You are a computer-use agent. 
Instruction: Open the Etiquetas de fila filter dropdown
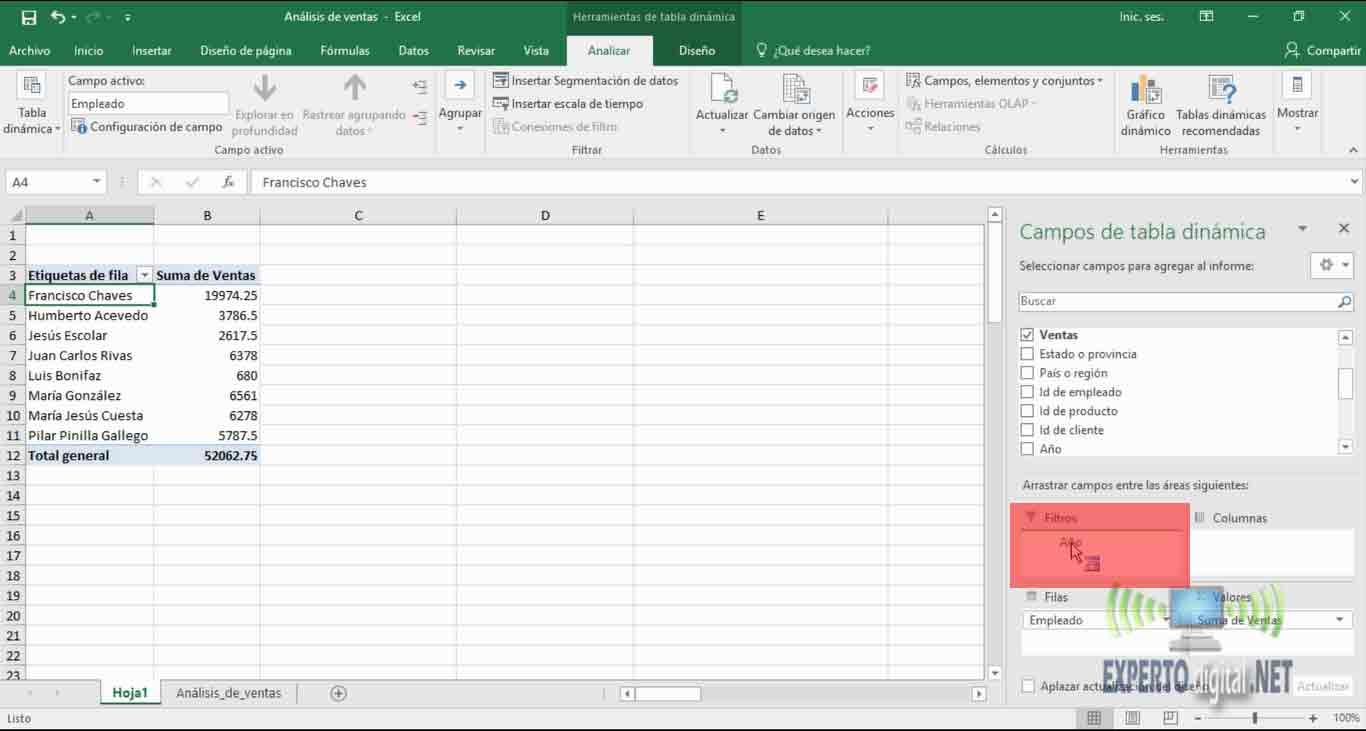point(145,275)
